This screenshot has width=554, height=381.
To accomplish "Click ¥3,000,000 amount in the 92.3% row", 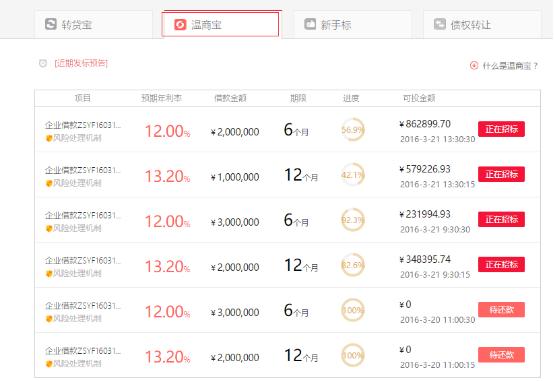I will click(x=235, y=222).
